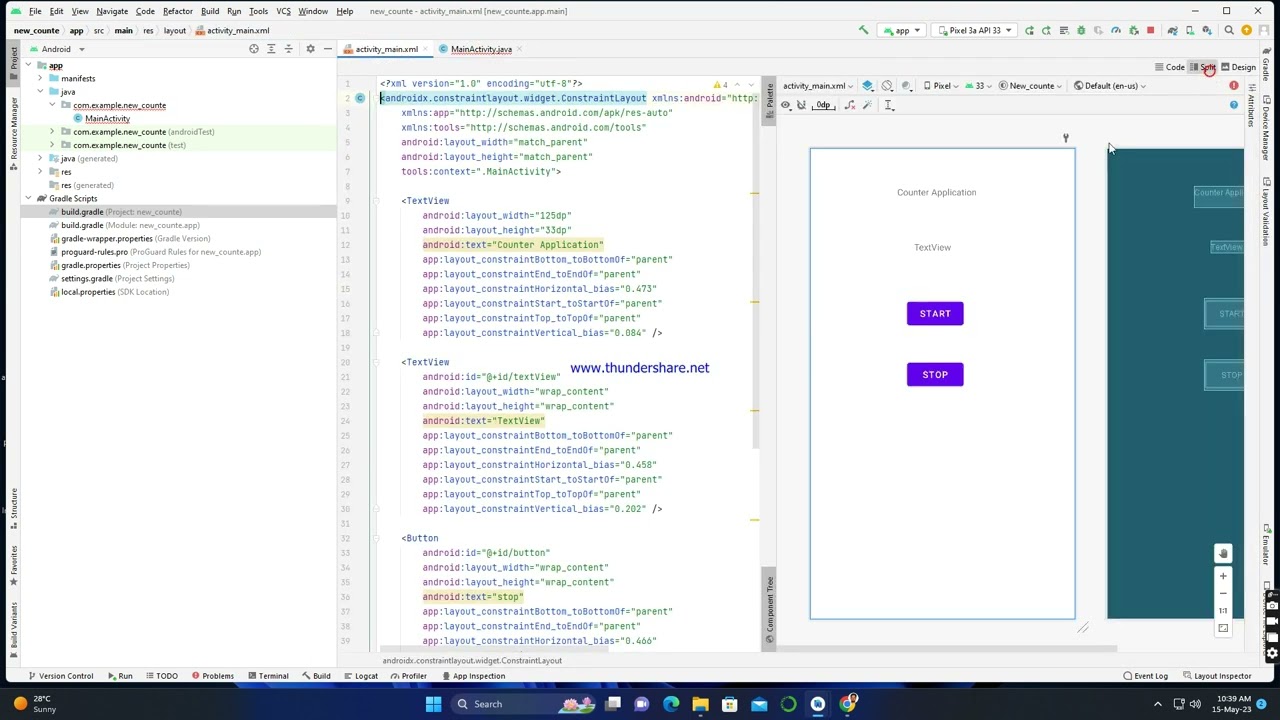
Task: Click Collapse All in project panel
Action: (x=289, y=49)
